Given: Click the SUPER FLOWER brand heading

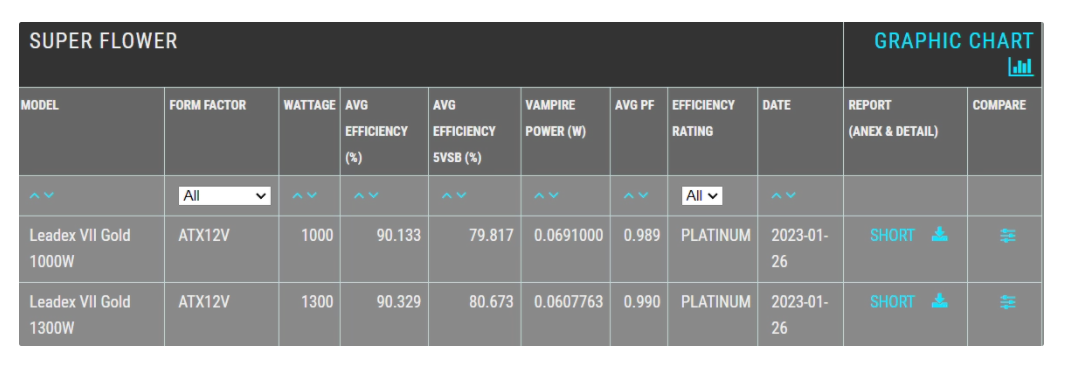Looking at the screenshot, I should pos(104,41).
